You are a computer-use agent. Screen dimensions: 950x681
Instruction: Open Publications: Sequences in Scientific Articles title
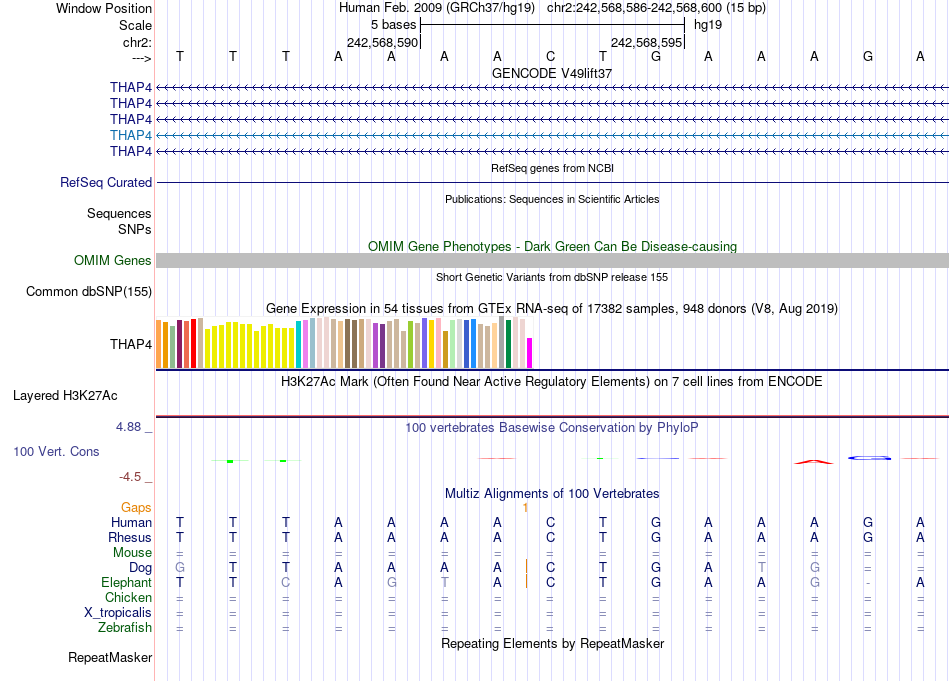tap(552, 199)
